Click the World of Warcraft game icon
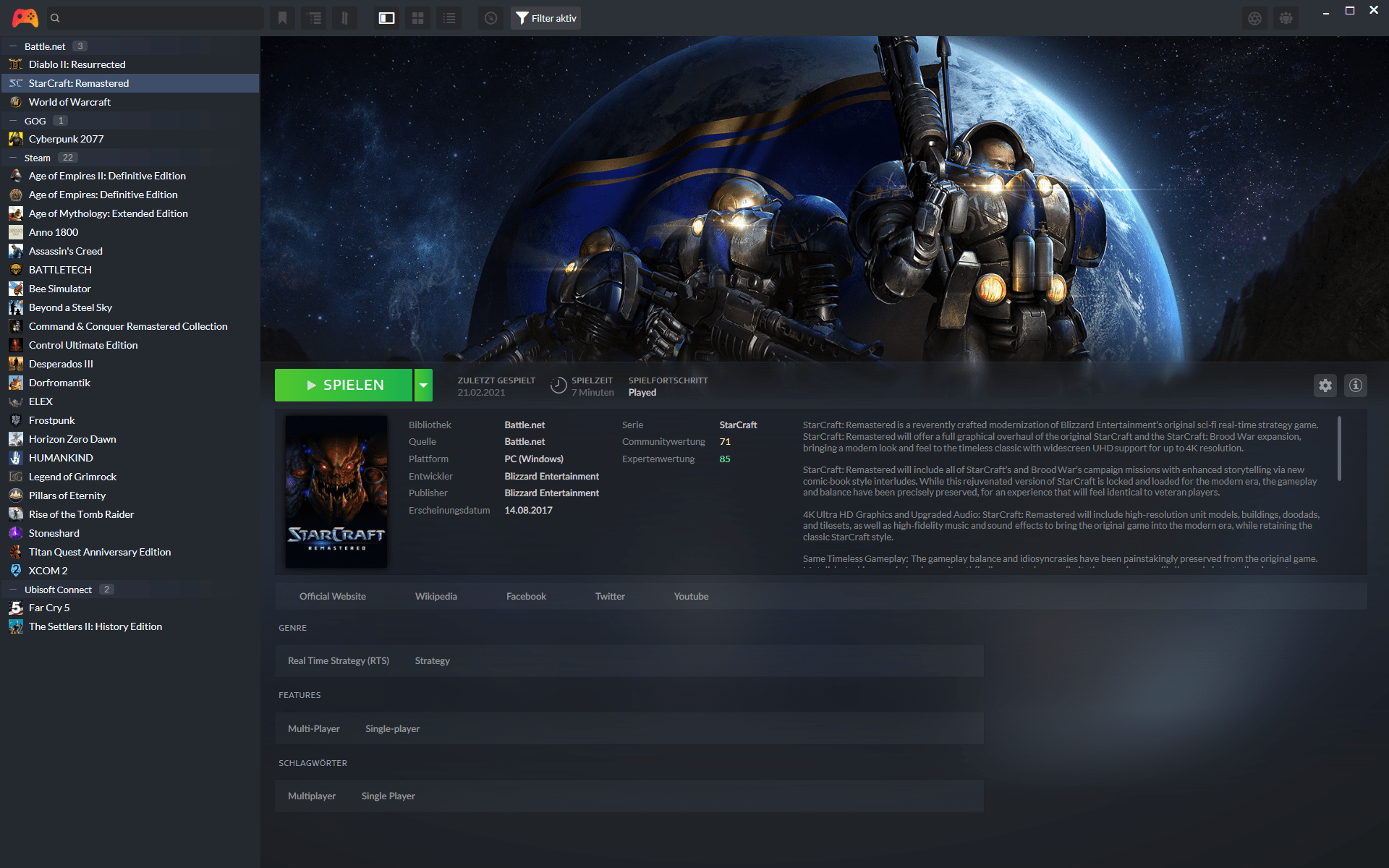The width and height of the screenshot is (1389, 868). pyautogui.click(x=16, y=102)
